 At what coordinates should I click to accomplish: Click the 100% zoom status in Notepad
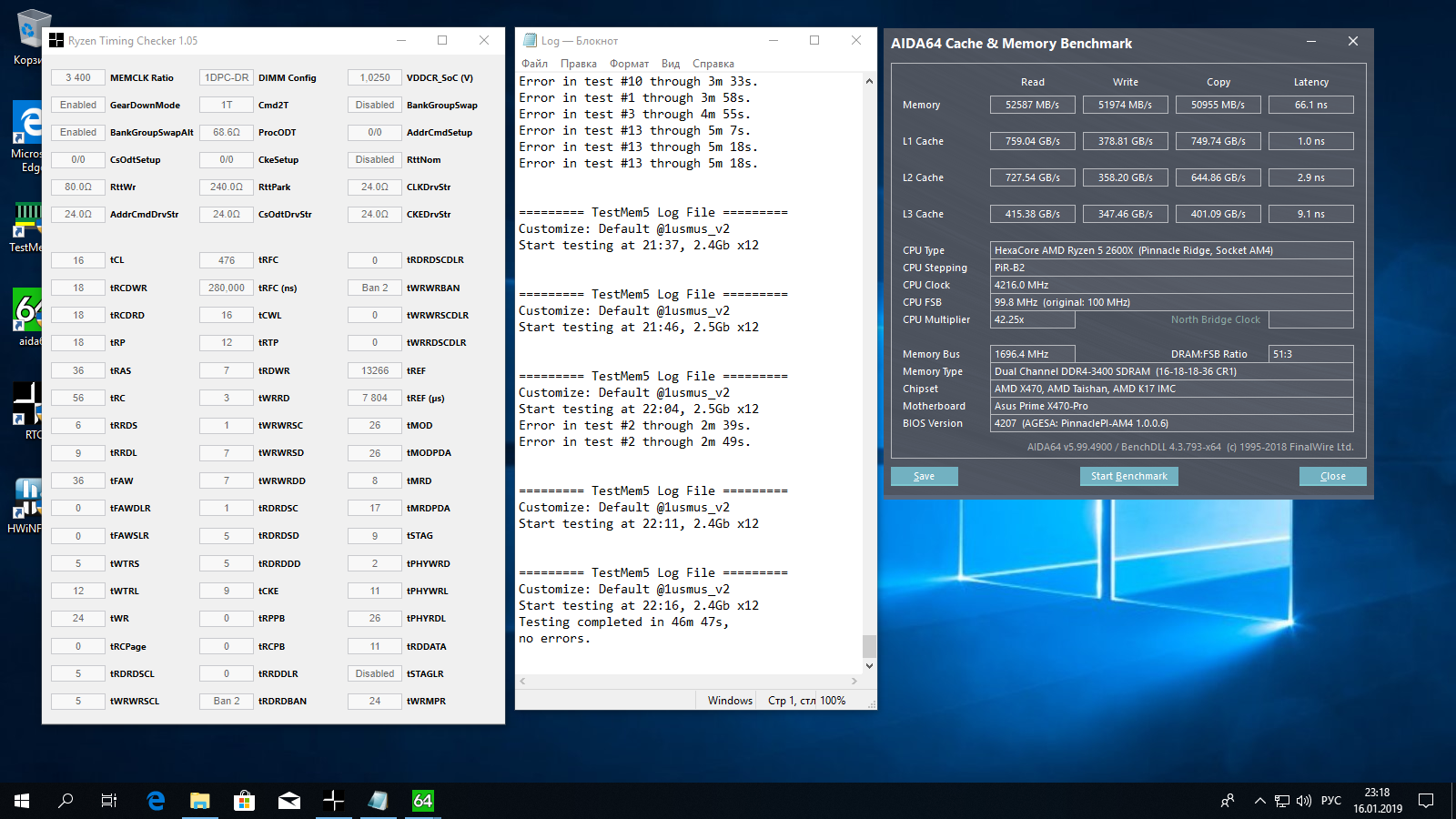tap(834, 701)
